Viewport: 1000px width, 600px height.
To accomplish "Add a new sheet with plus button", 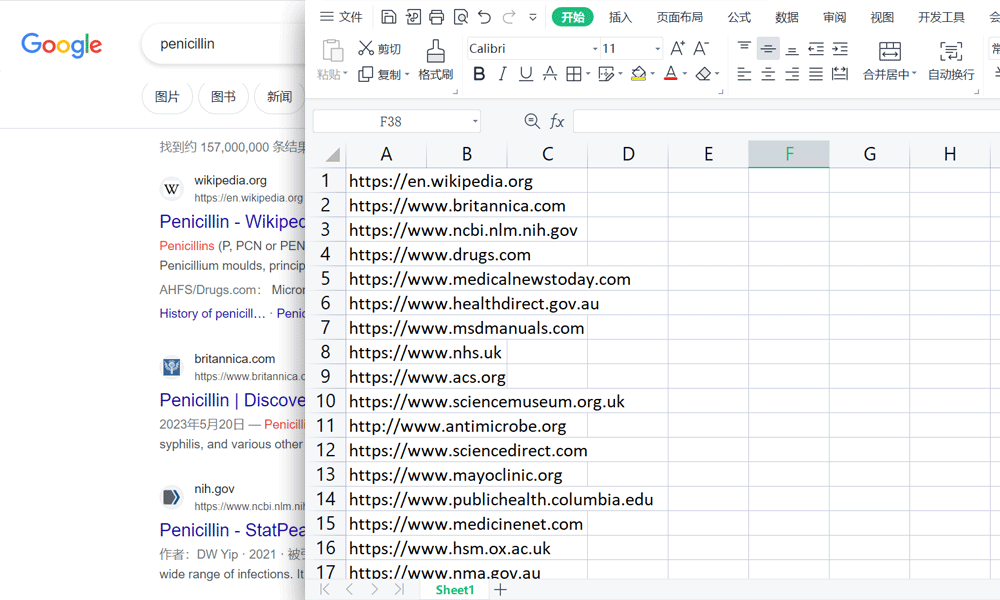I will point(501,590).
